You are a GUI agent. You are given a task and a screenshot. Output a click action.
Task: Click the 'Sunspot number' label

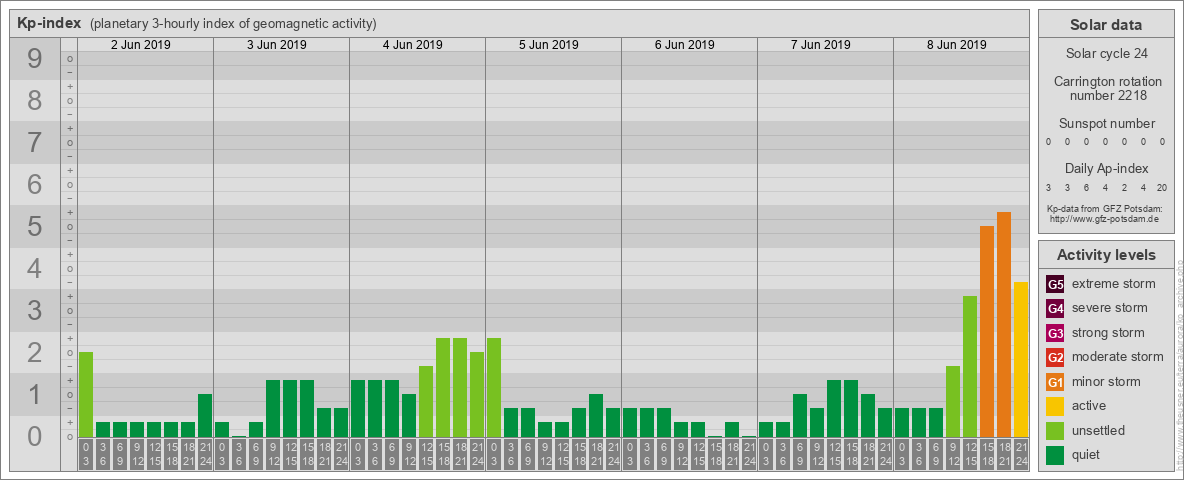[x=1106, y=123]
